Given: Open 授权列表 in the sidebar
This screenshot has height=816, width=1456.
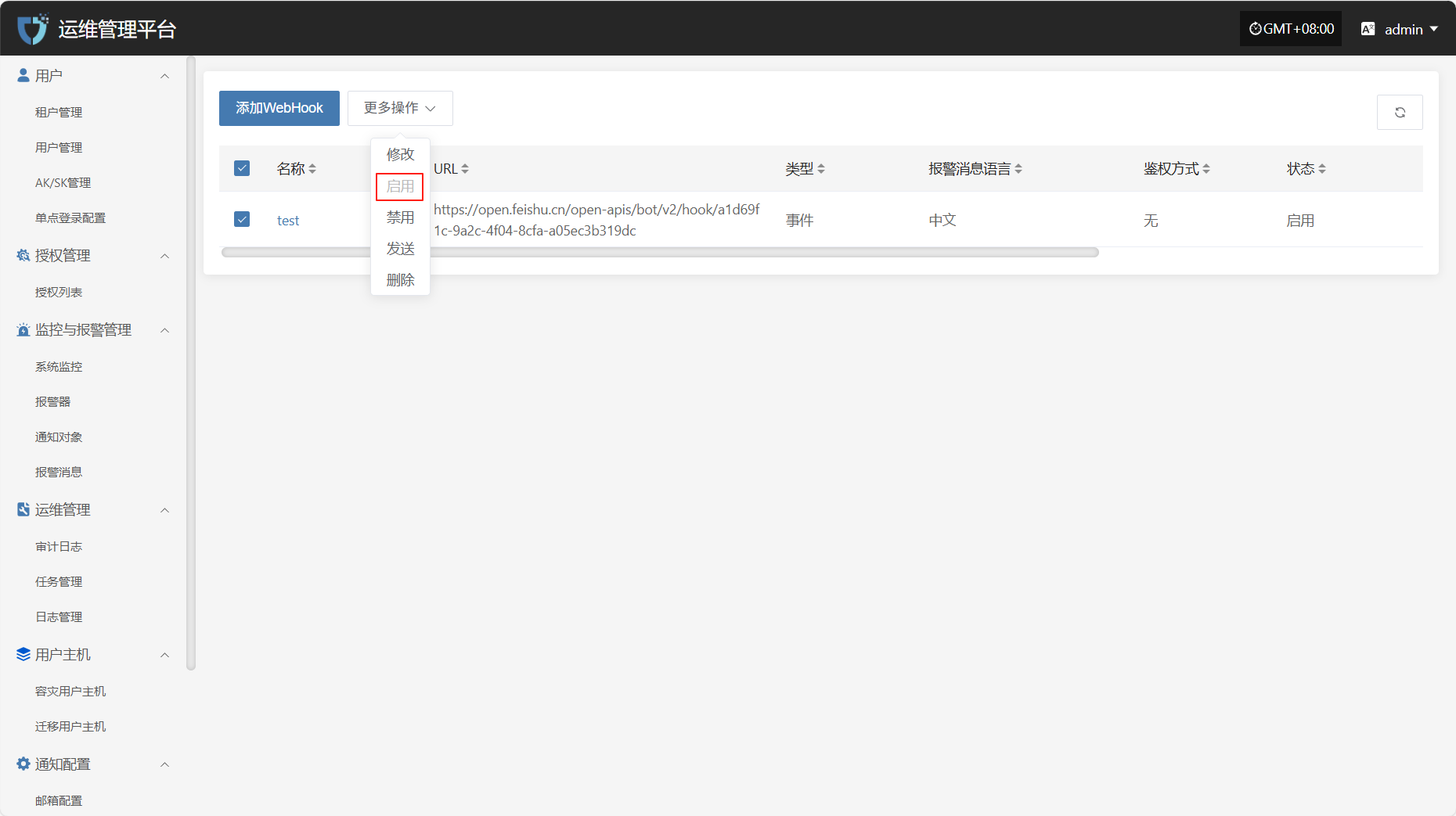Looking at the screenshot, I should point(59,292).
